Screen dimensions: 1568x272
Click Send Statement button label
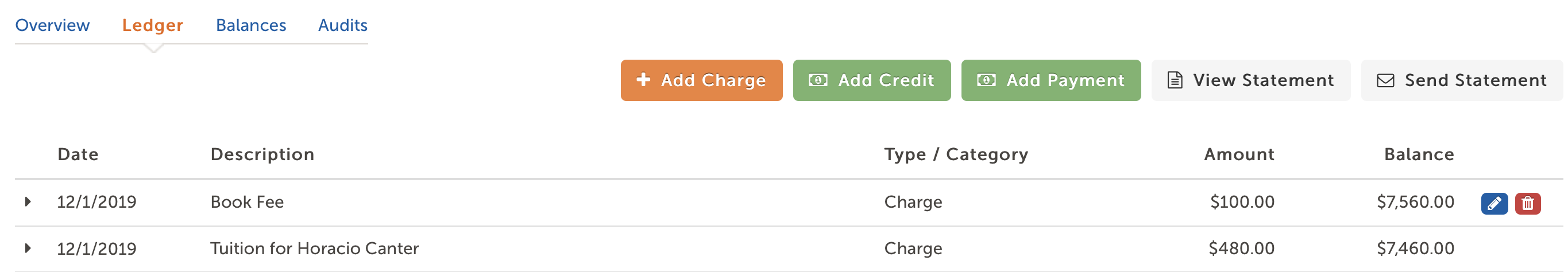(1476, 80)
